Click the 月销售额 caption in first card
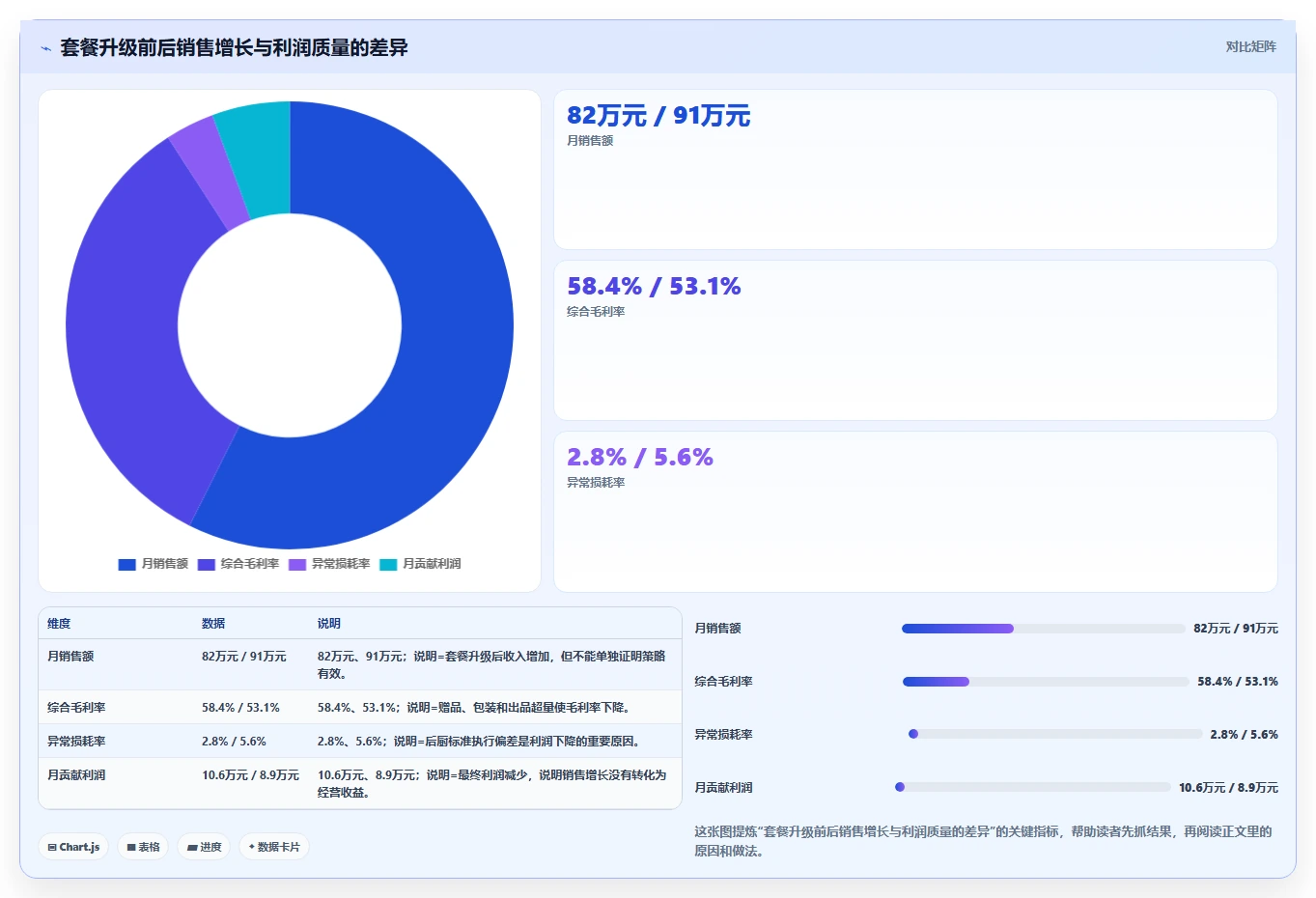This screenshot has height=898, width=1316. [x=590, y=141]
